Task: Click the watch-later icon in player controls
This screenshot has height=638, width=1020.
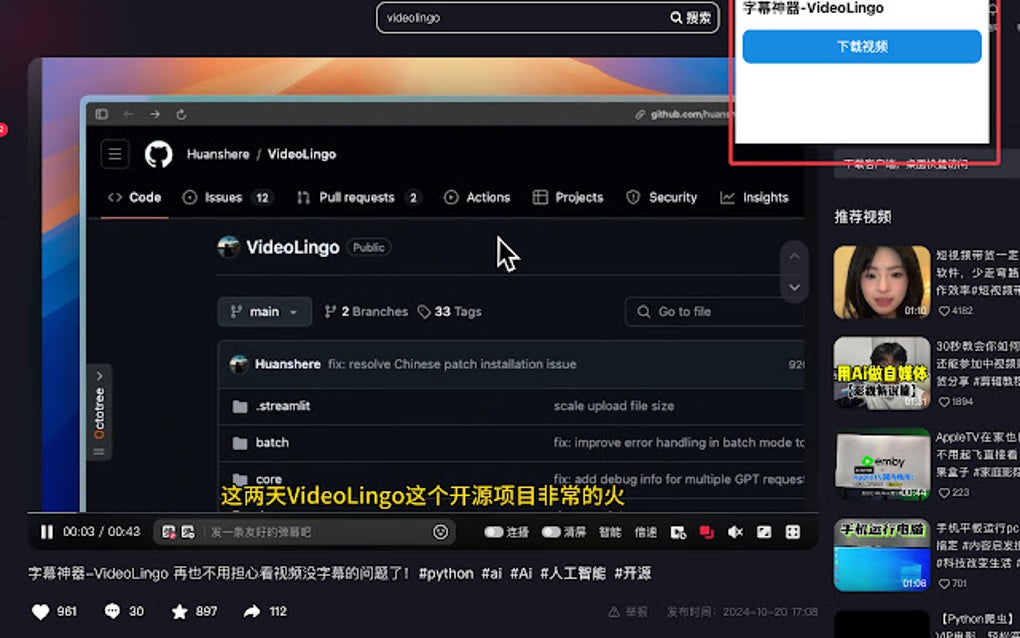Action: pyautogui.click(x=678, y=532)
